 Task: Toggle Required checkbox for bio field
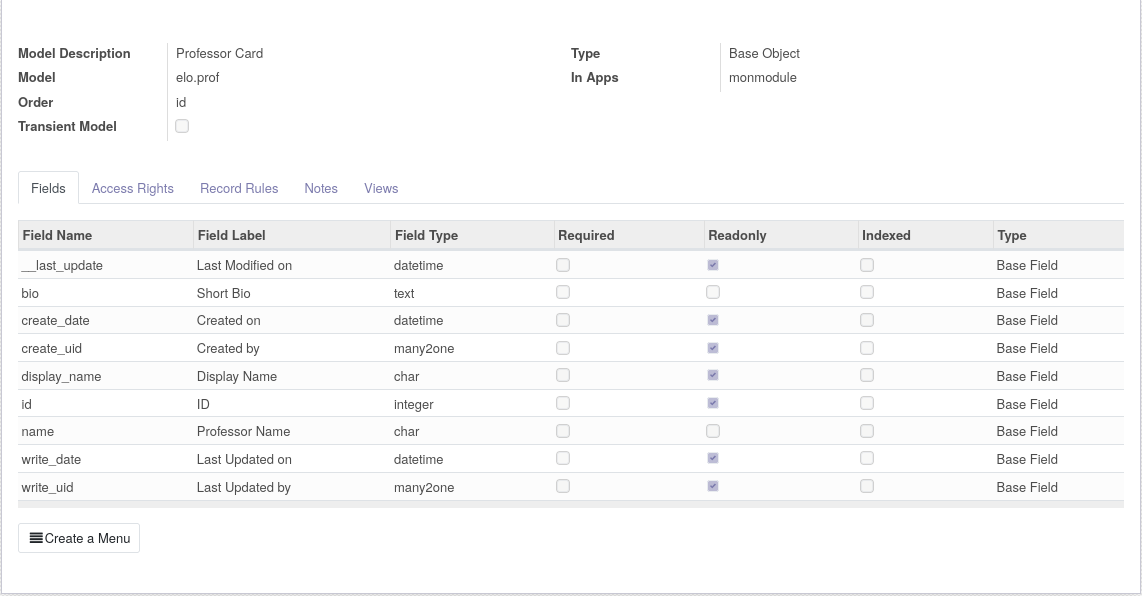tap(563, 293)
